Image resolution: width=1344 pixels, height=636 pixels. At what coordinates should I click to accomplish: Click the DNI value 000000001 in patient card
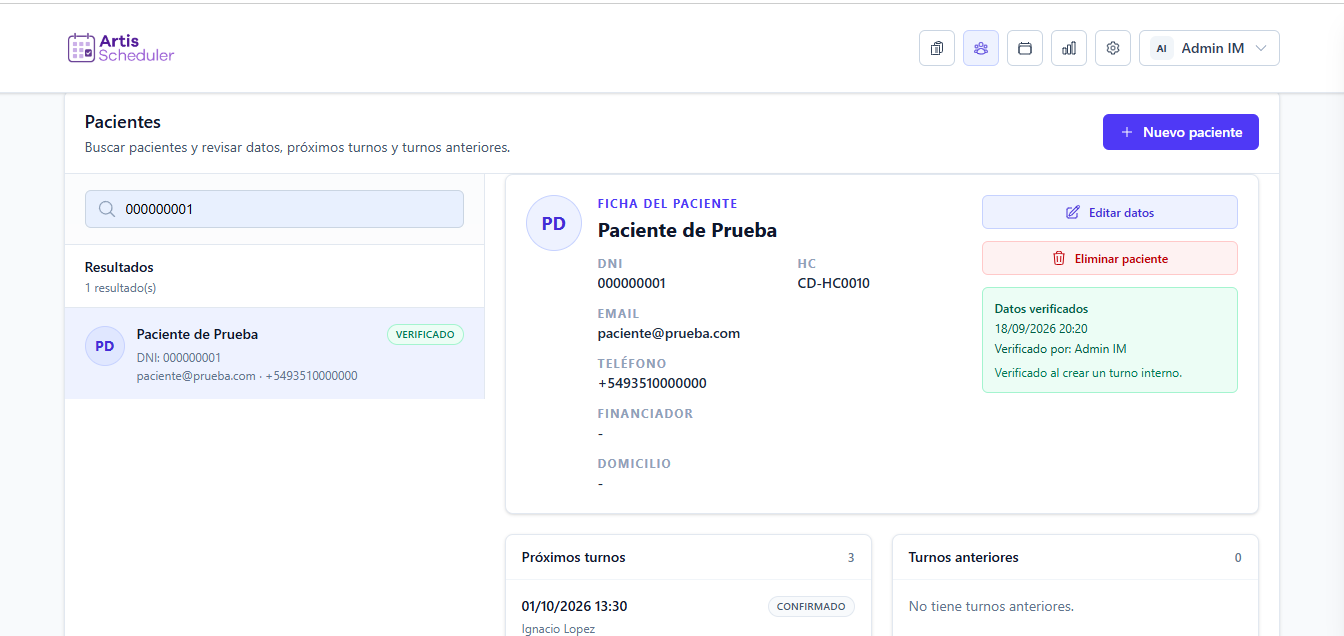click(632, 283)
